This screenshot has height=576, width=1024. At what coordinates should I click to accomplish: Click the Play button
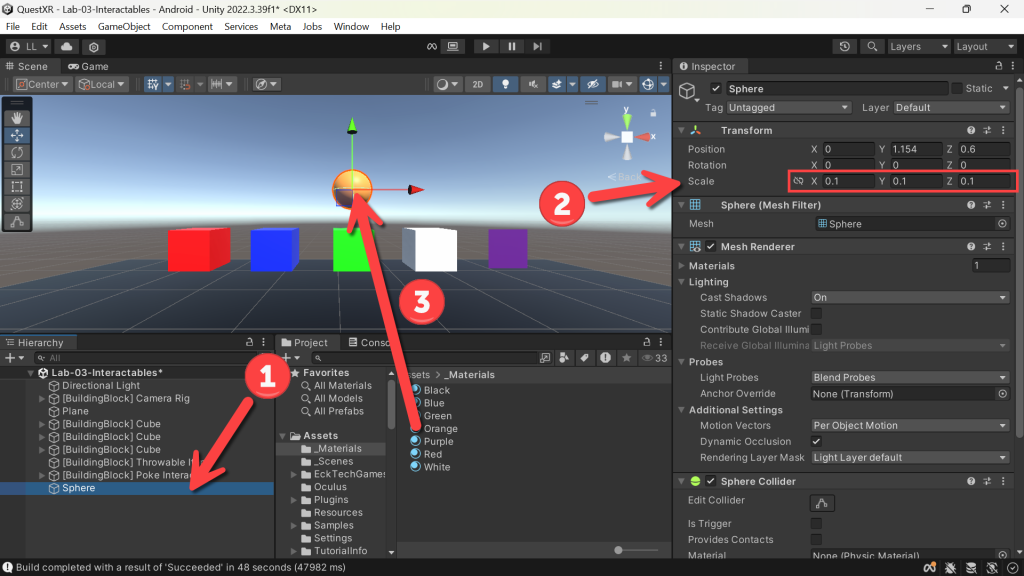[485, 46]
